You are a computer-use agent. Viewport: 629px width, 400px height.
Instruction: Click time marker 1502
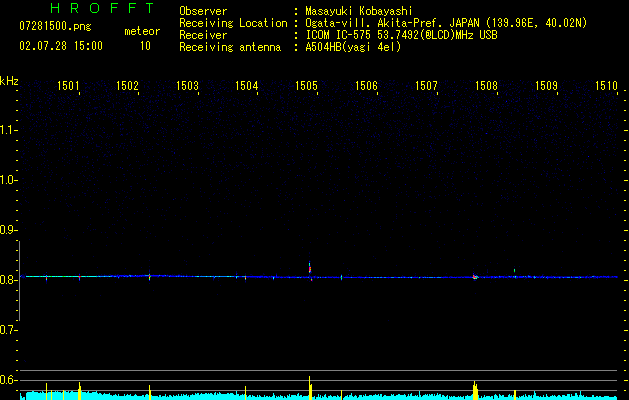[127, 86]
